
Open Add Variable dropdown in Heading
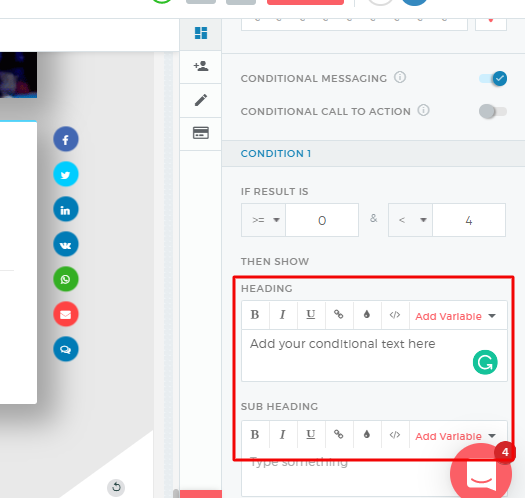pos(455,316)
